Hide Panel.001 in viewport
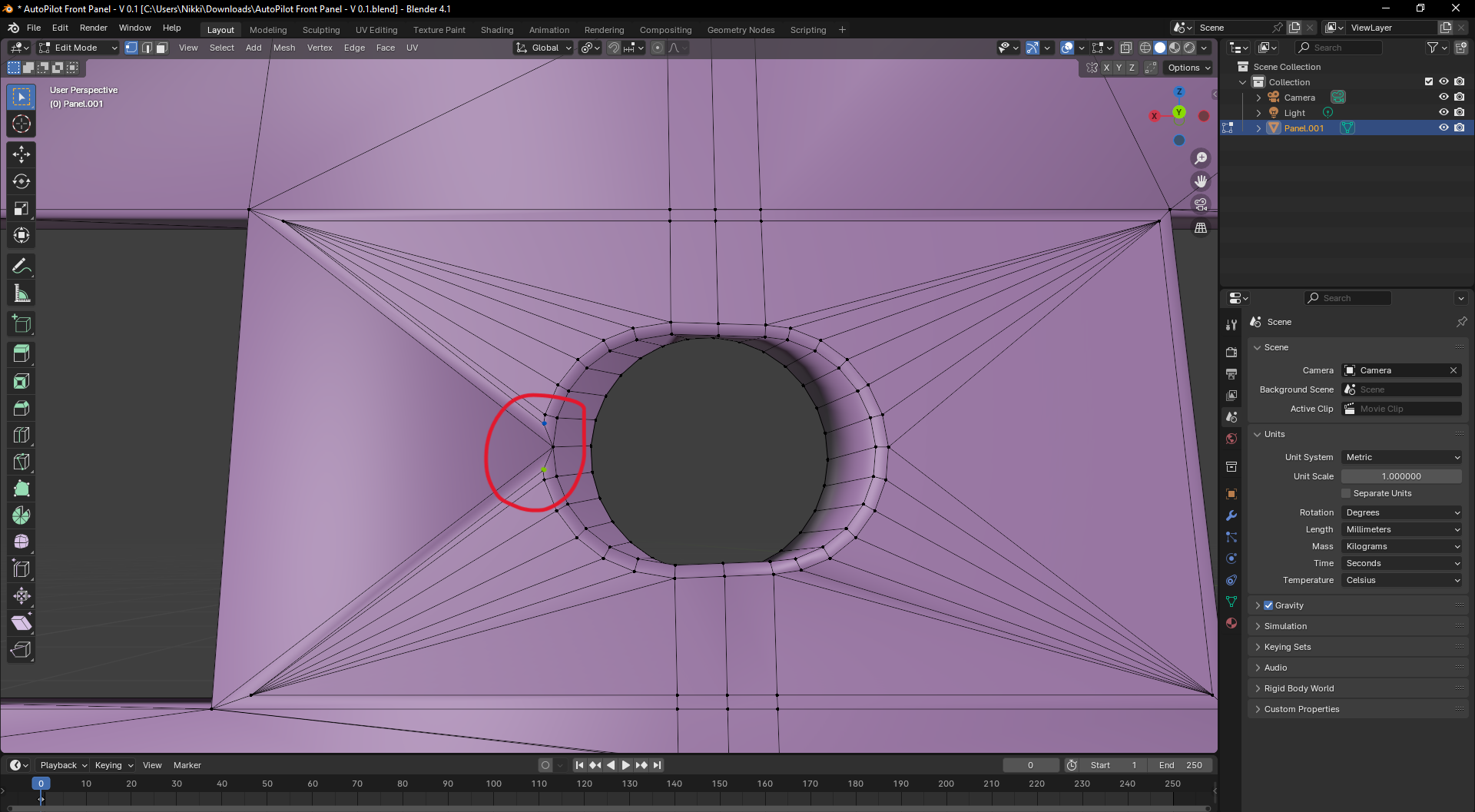 coord(1444,128)
